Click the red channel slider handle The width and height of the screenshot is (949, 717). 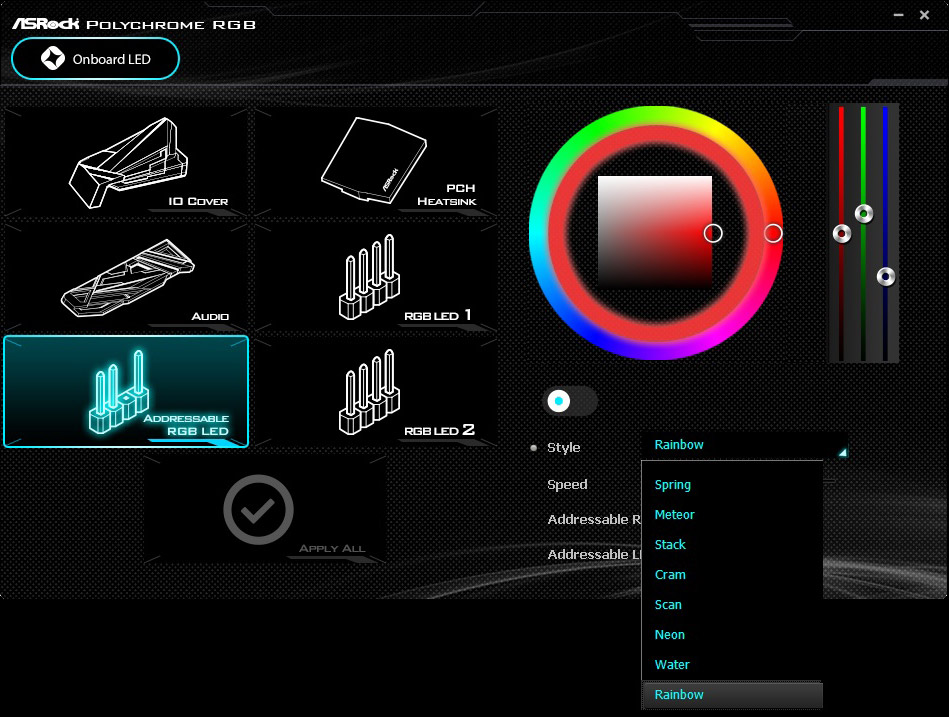[x=842, y=234]
